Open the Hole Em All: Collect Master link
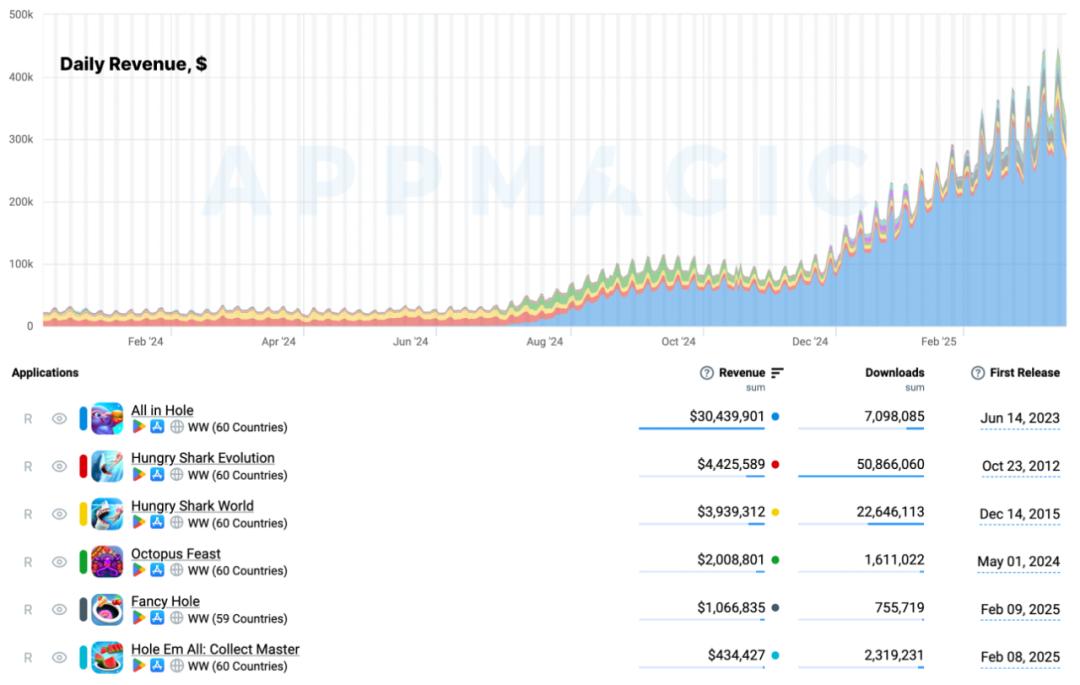Screen dimensions: 1080x685 pyautogui.click(x=215, y=649)
